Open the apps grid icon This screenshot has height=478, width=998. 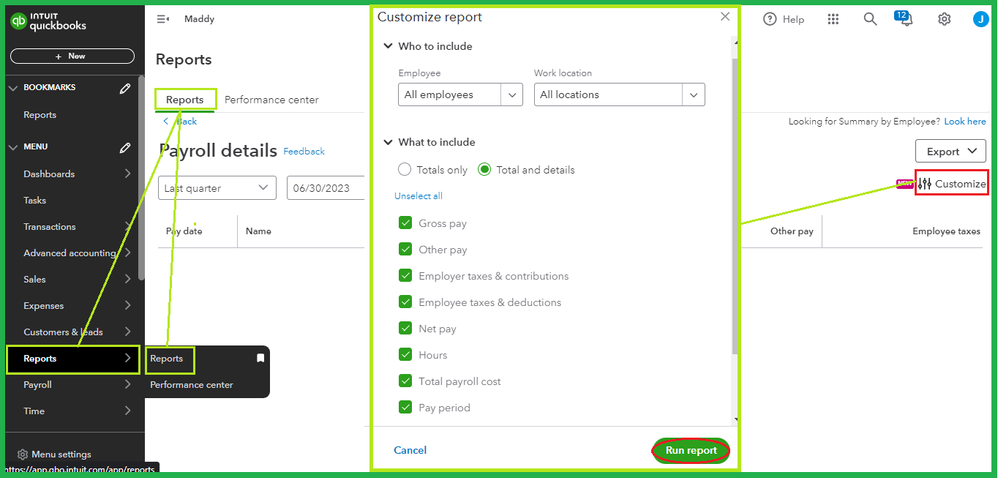833,20
